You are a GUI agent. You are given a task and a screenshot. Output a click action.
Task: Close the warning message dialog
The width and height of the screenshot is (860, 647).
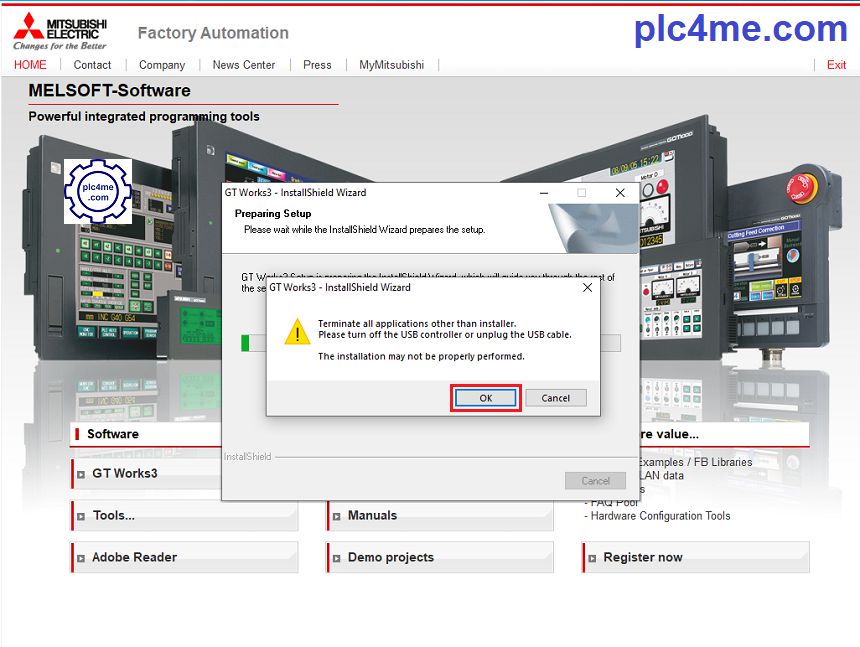(586, 287)
